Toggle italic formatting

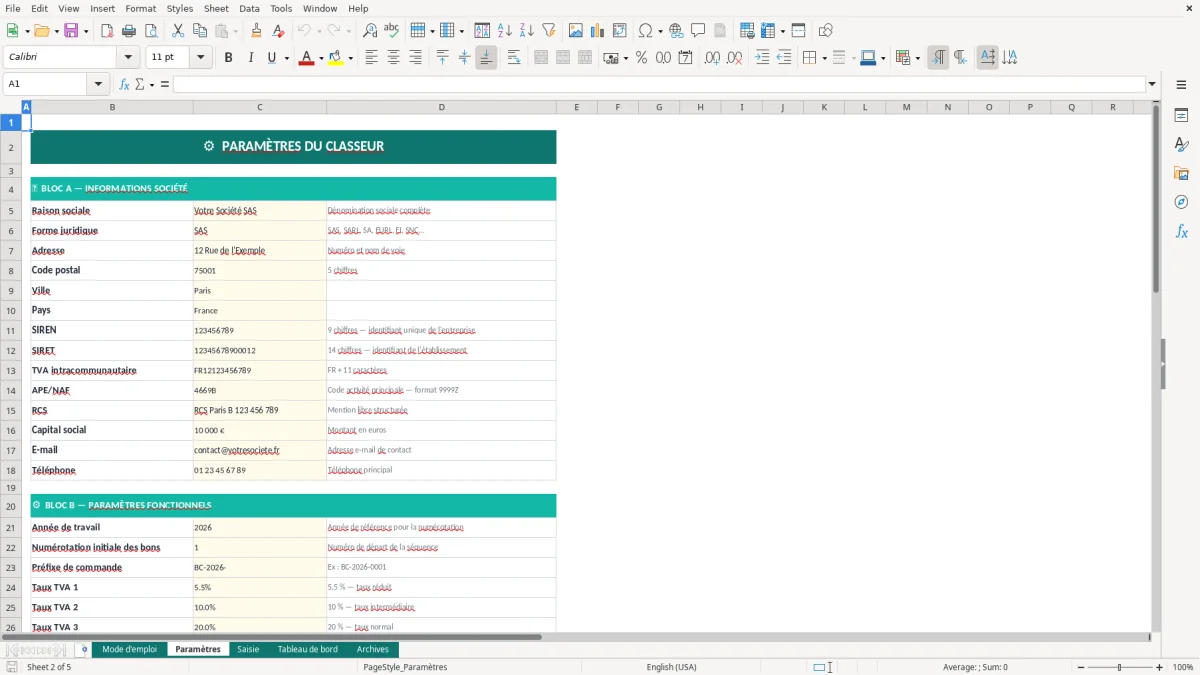coord(250,58)
